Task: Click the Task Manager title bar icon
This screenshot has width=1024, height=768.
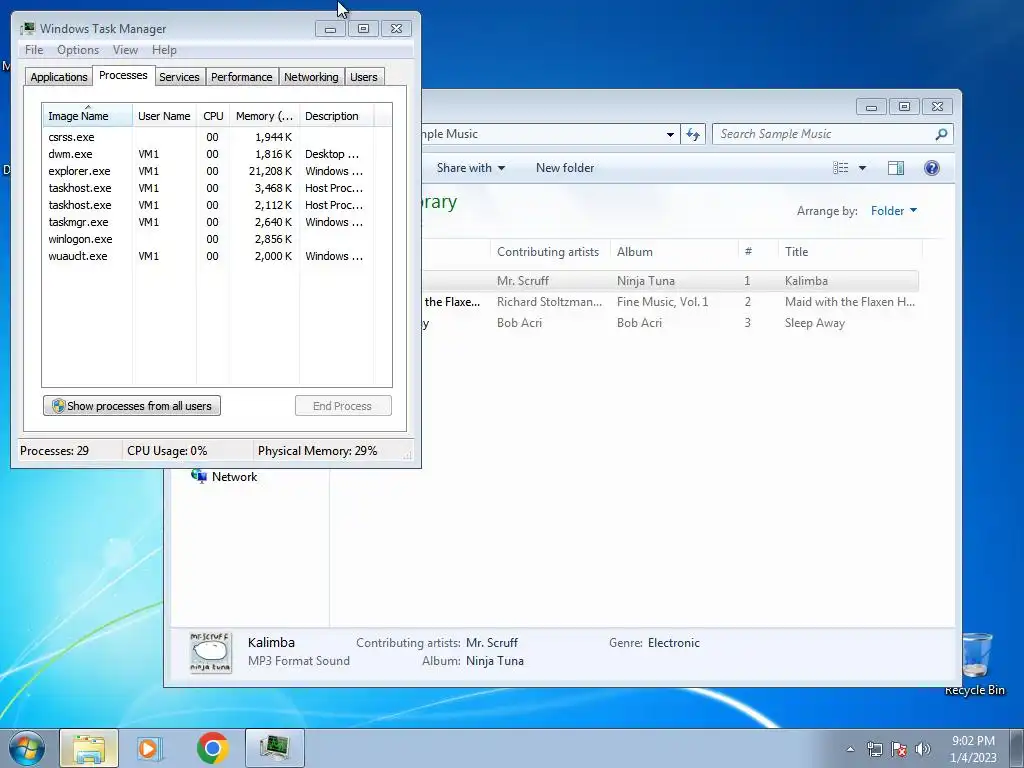Action: pyautogui.click(x=27, y=29)
